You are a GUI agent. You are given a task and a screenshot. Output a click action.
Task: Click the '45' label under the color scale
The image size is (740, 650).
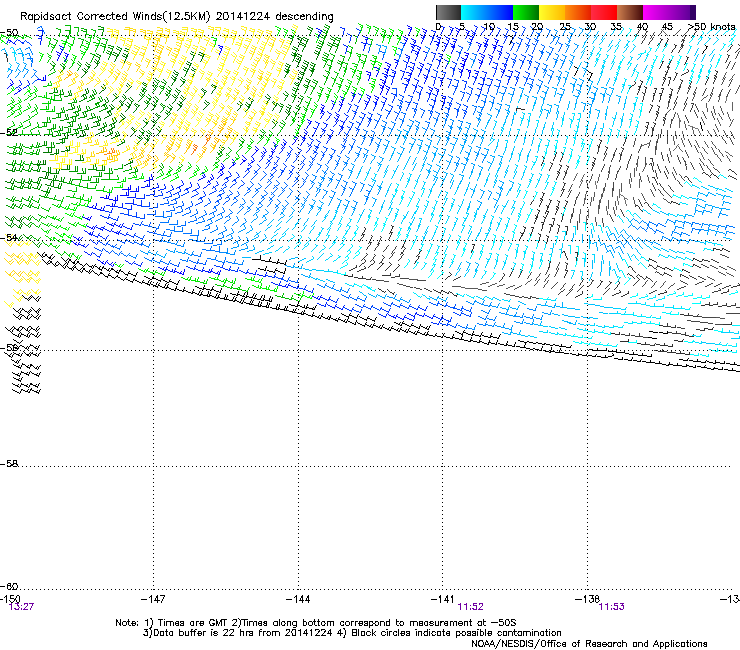(667, 27)
